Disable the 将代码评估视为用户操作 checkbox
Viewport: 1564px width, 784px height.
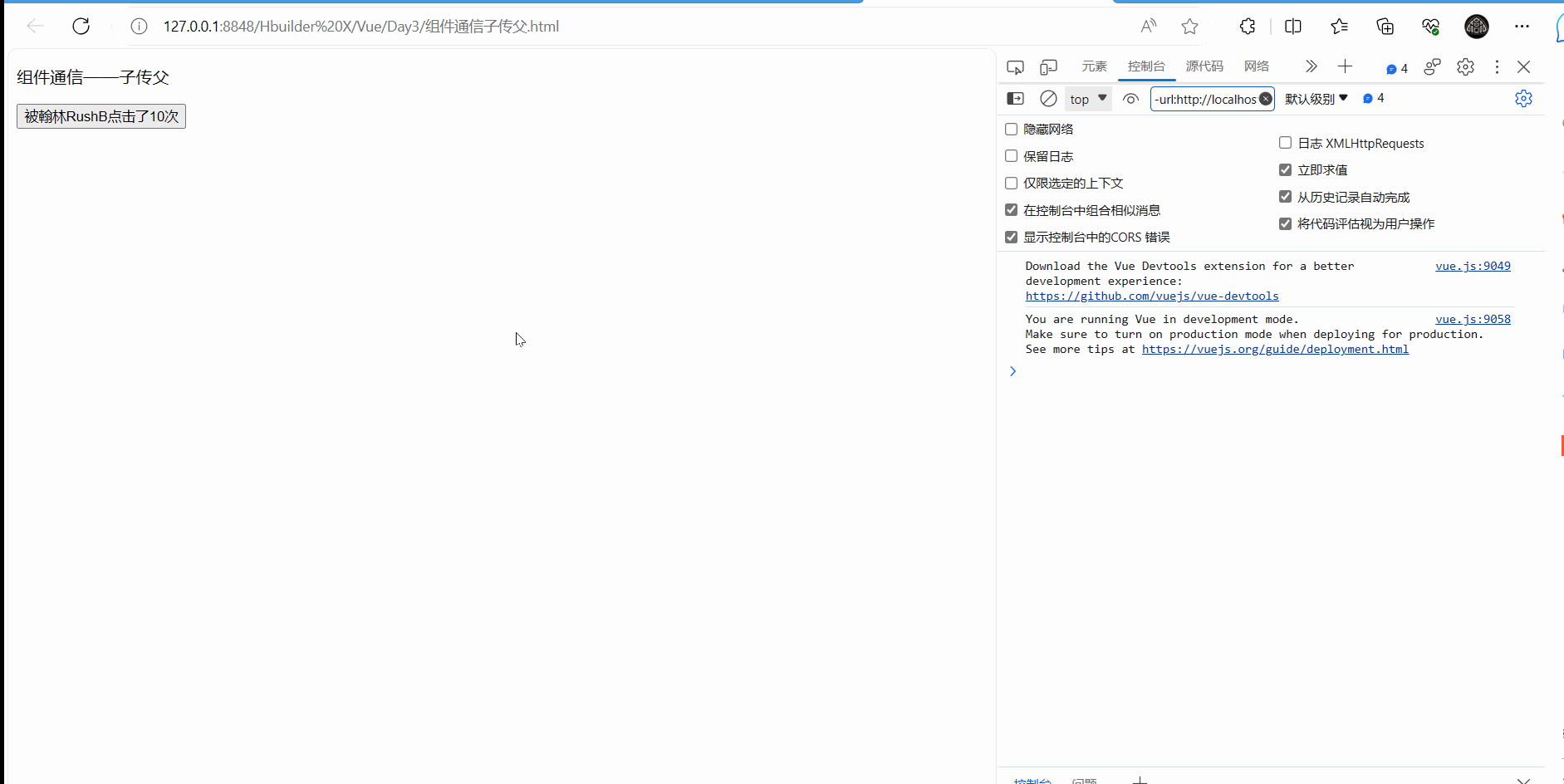pyautogui.click(x=1285, y=223)
